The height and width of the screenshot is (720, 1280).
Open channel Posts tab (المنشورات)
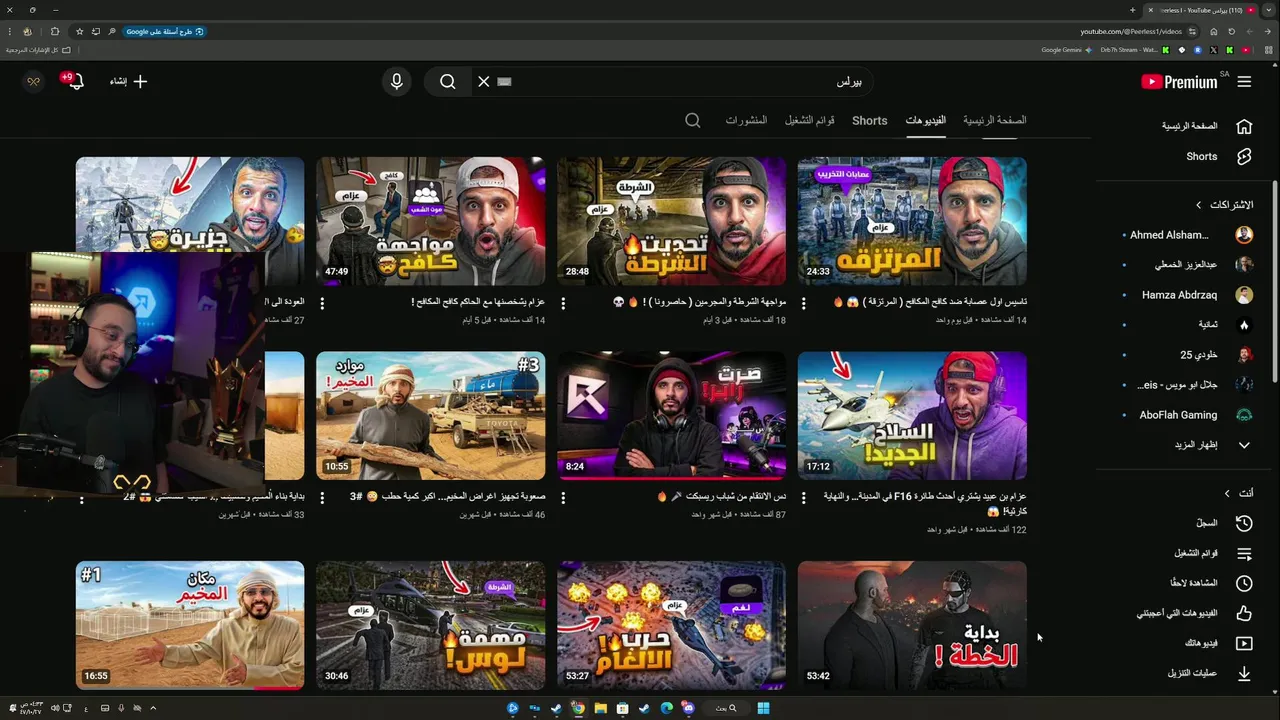(746, 120)
